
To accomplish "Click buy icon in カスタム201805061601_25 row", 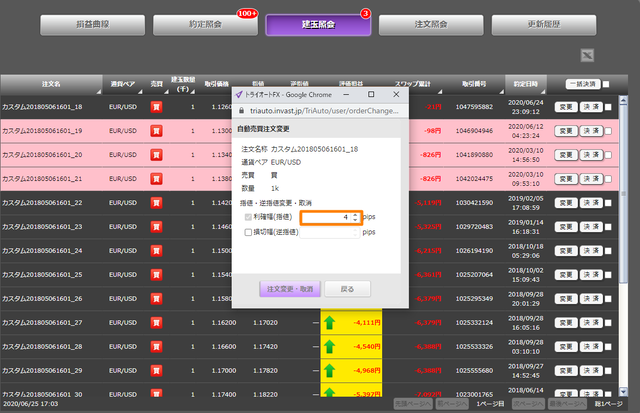I will (156, 275).
